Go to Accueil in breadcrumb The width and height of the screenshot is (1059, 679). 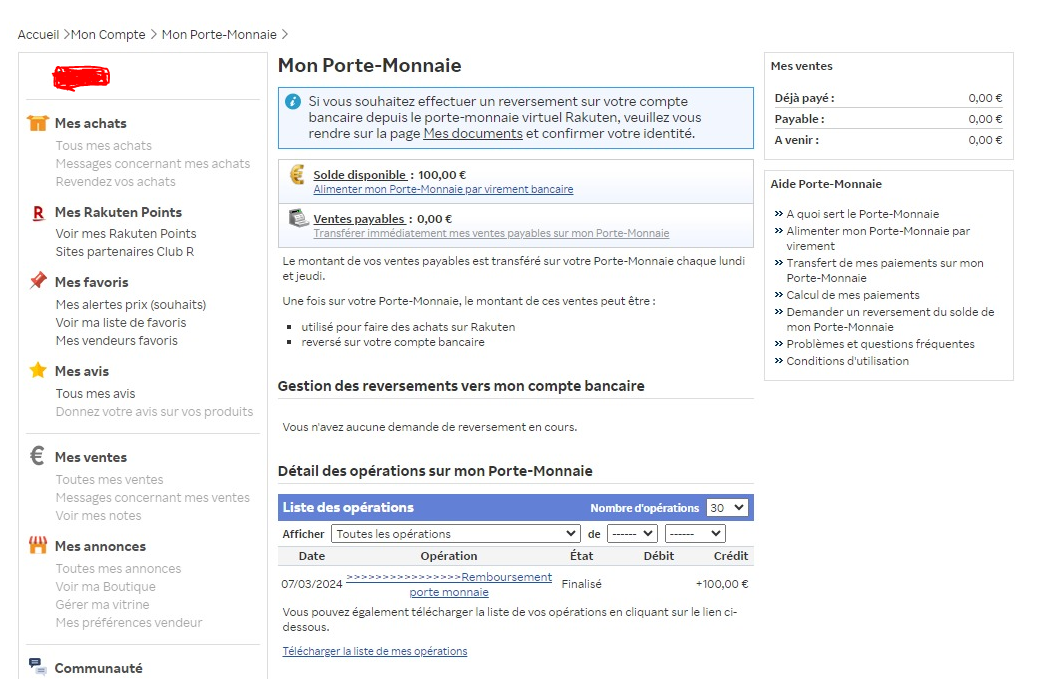[38, 34]
